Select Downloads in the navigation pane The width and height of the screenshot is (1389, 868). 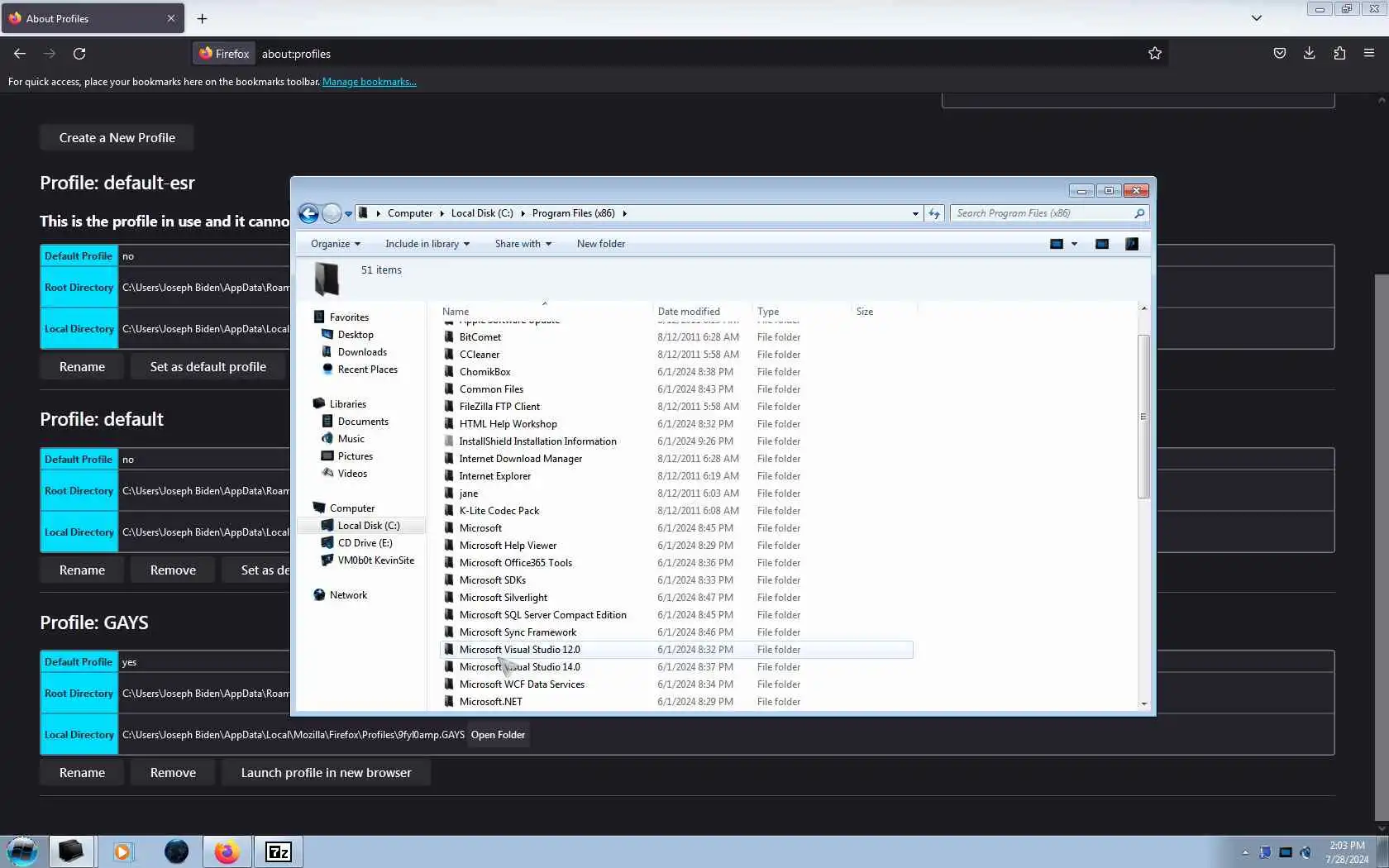362,352
